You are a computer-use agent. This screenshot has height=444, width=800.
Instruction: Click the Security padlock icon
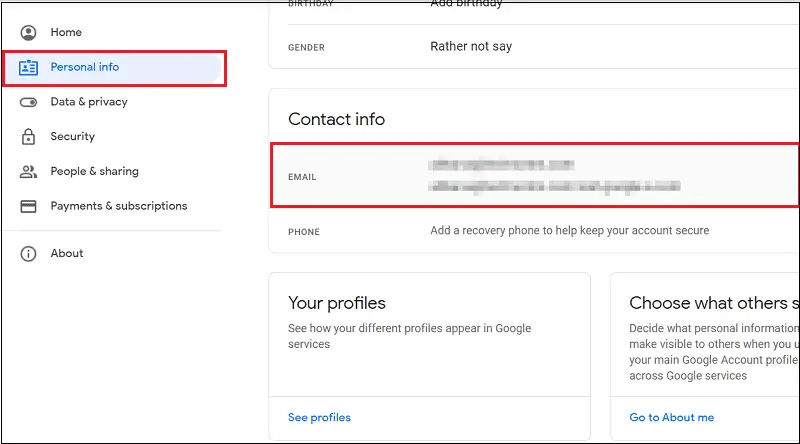(28, 136)
